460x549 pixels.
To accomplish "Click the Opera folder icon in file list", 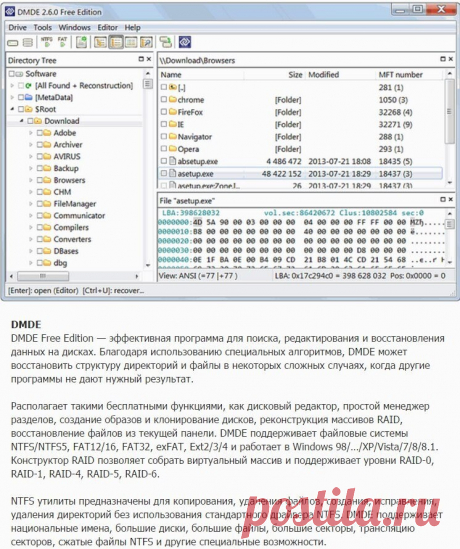I will [x=173, y=149].
